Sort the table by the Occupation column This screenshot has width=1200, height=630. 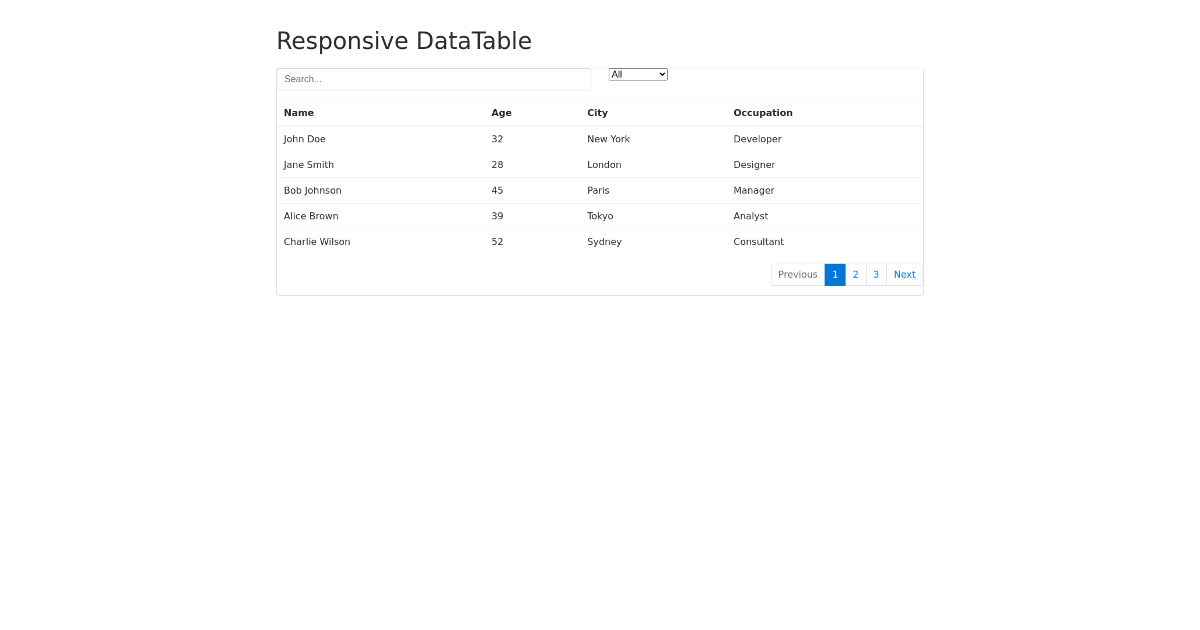(x=763, y=112)
